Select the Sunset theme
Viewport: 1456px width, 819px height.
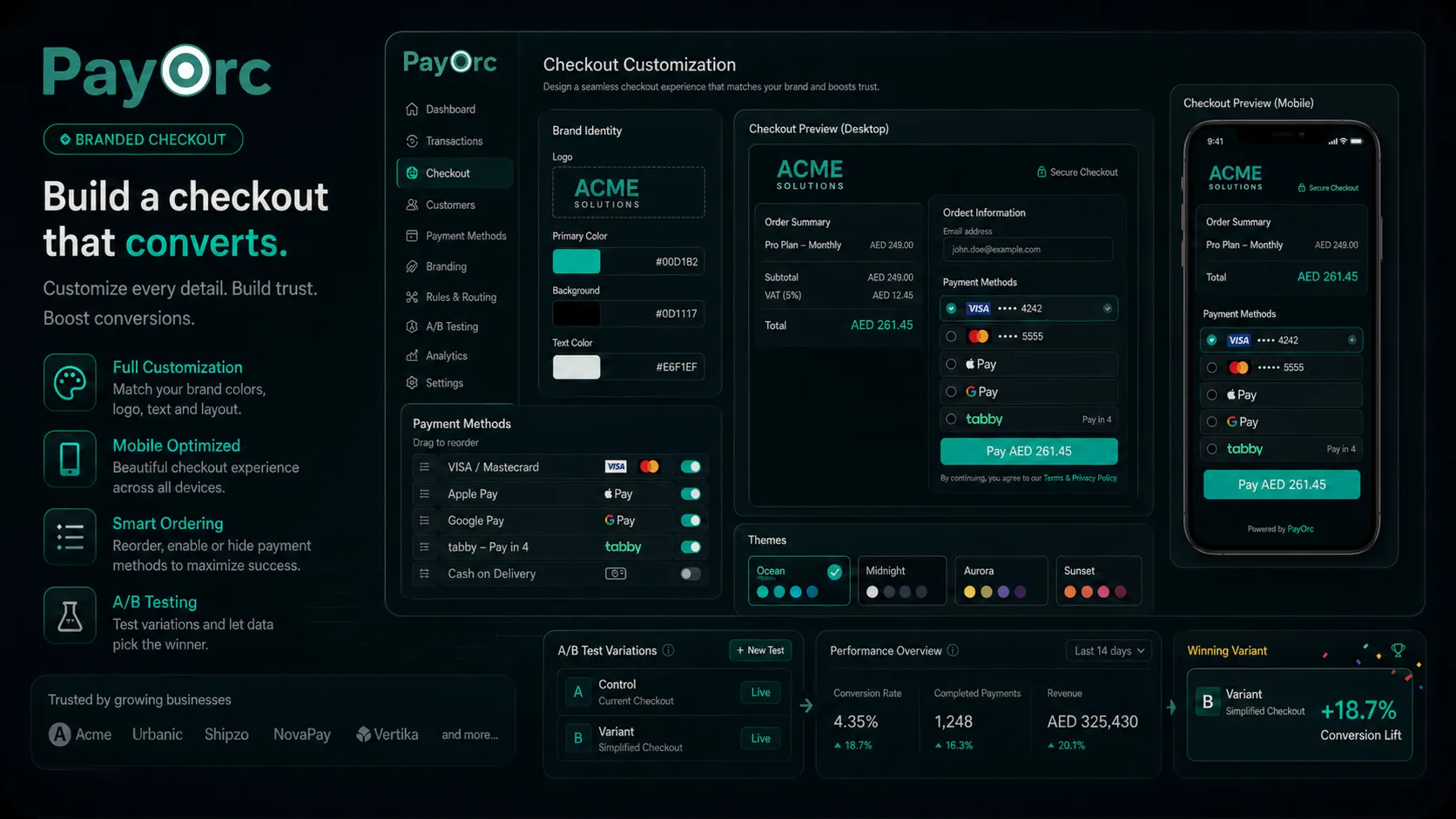click(x=1098, y=581)
